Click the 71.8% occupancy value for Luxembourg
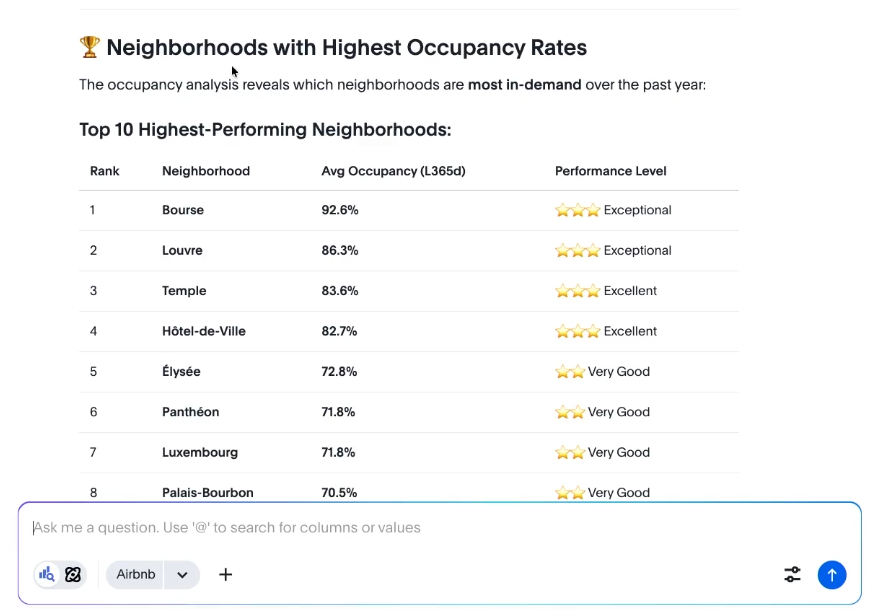Screen dimensions: 870x611 click(338, 452)
